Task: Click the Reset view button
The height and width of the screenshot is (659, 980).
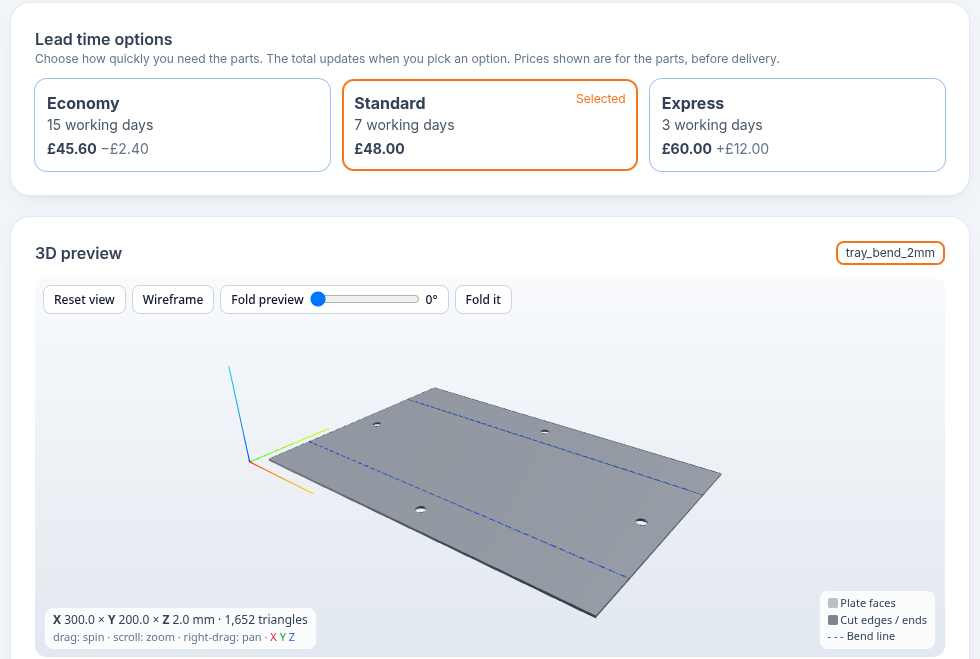Action: [x=84, y=299]
